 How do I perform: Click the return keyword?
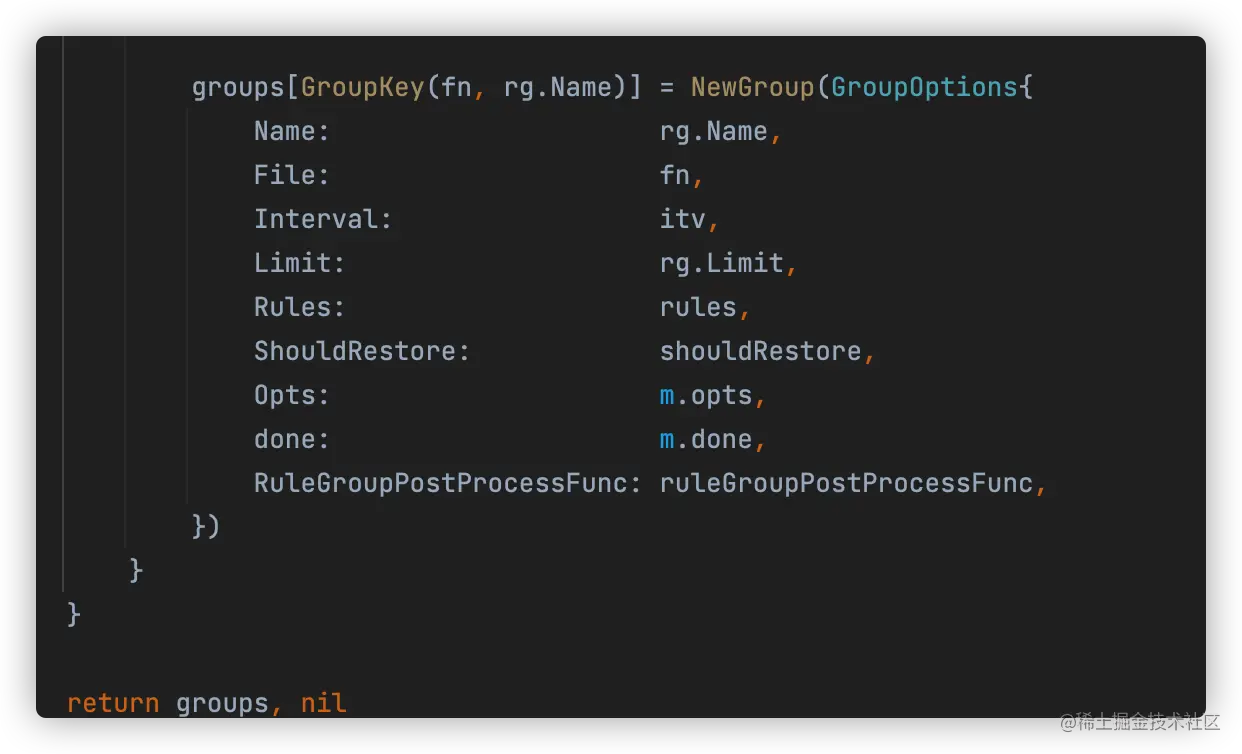click(x=113, y=703)
